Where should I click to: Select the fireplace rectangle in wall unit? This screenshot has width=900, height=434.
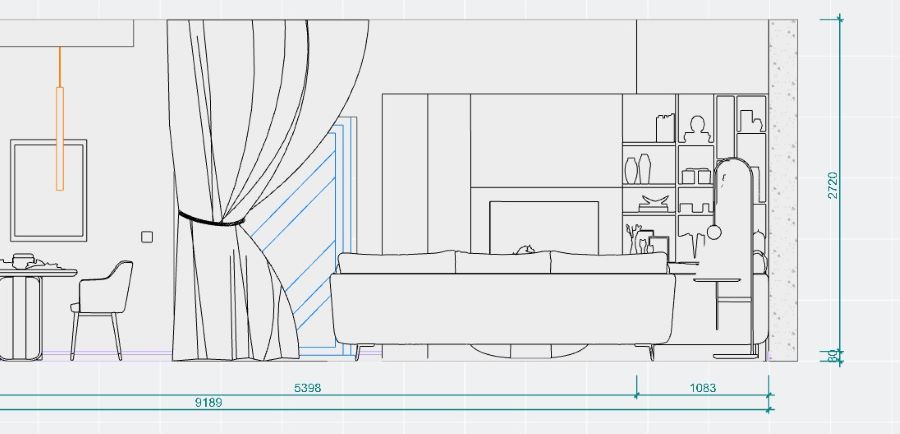tap(544, 227)
